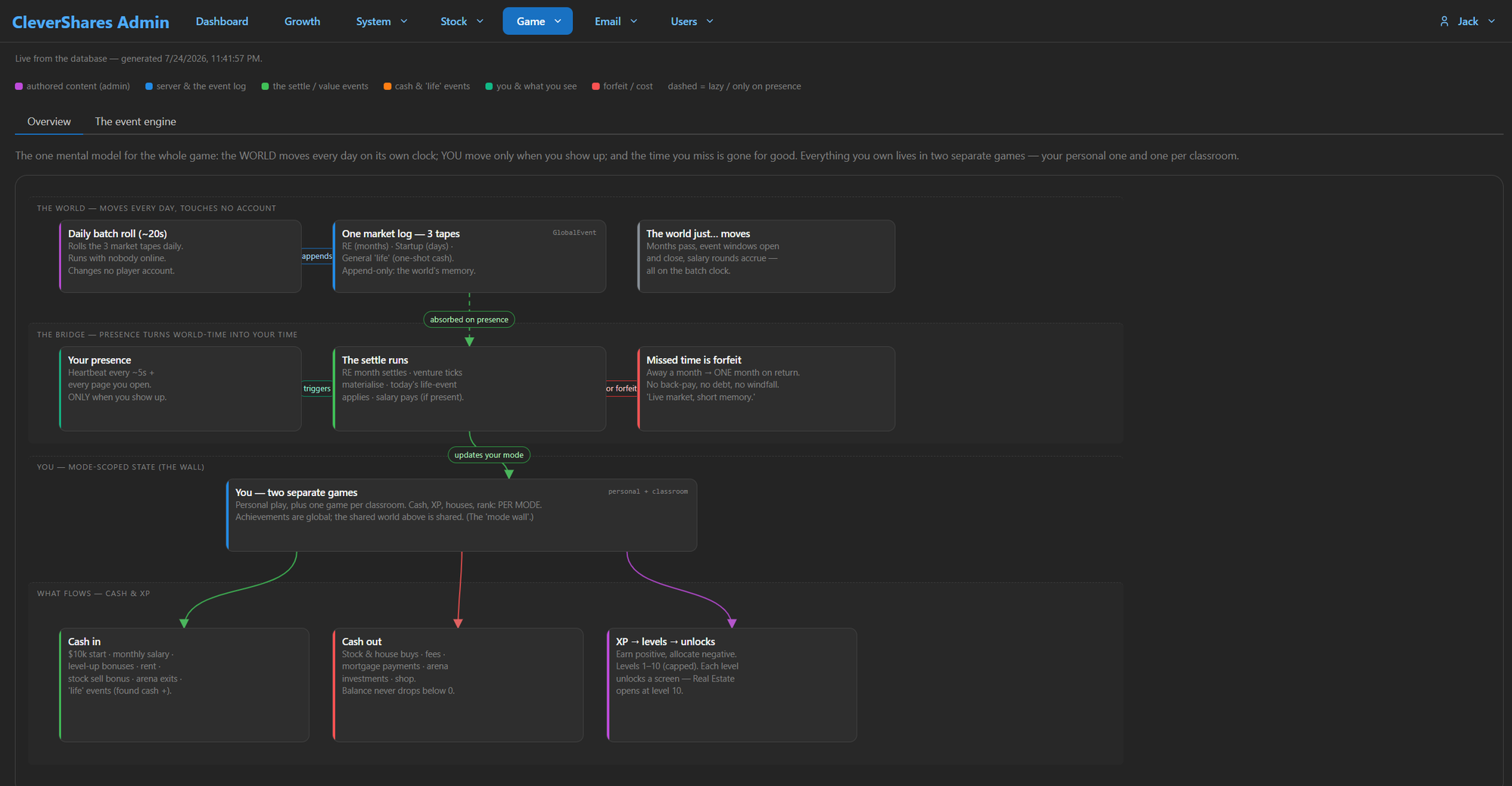Click the purple authored content legend swatch
Image resolution: width=1512 pixels, height=786 pixels.
coord(19,86)
